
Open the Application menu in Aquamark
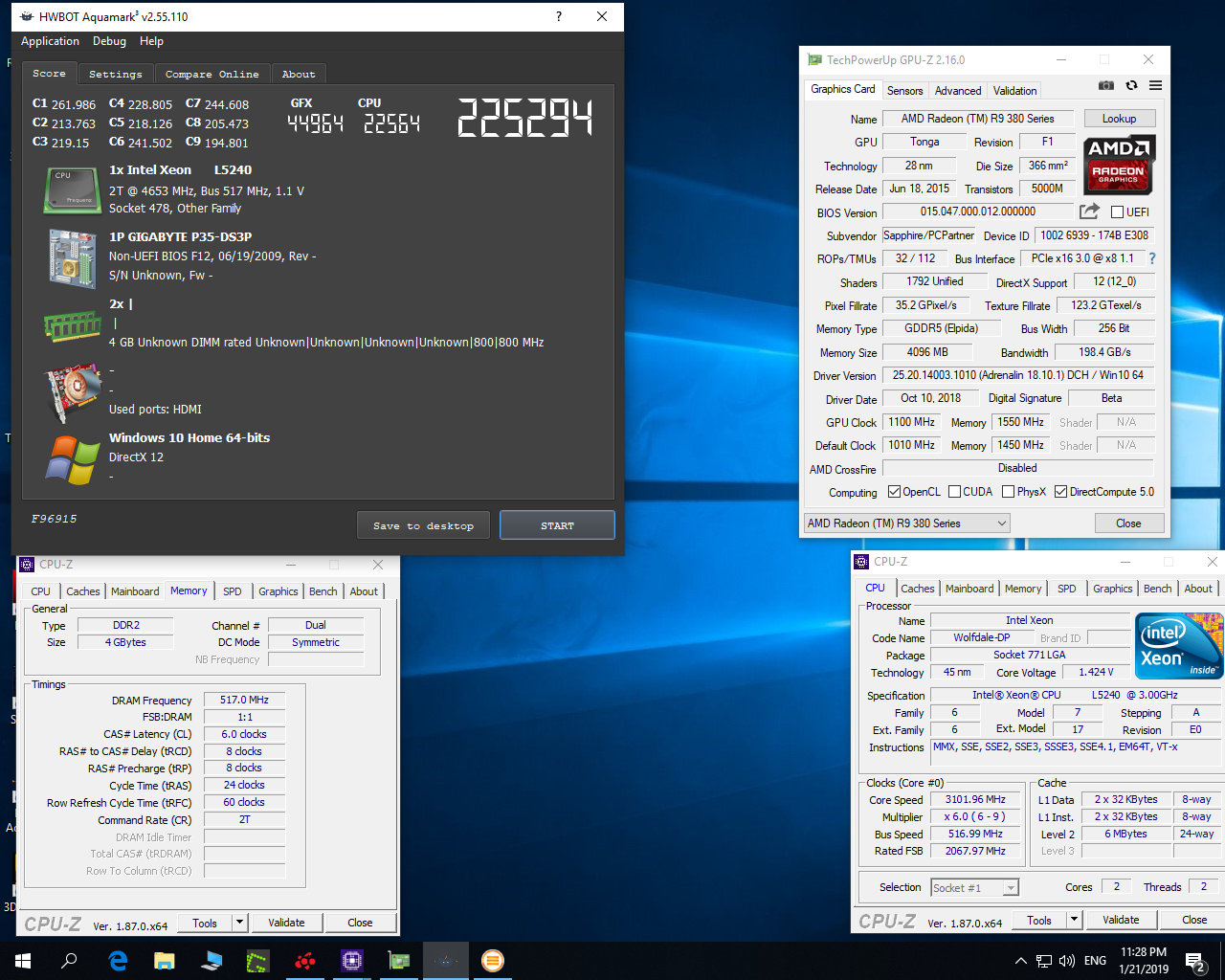point(50,41)
